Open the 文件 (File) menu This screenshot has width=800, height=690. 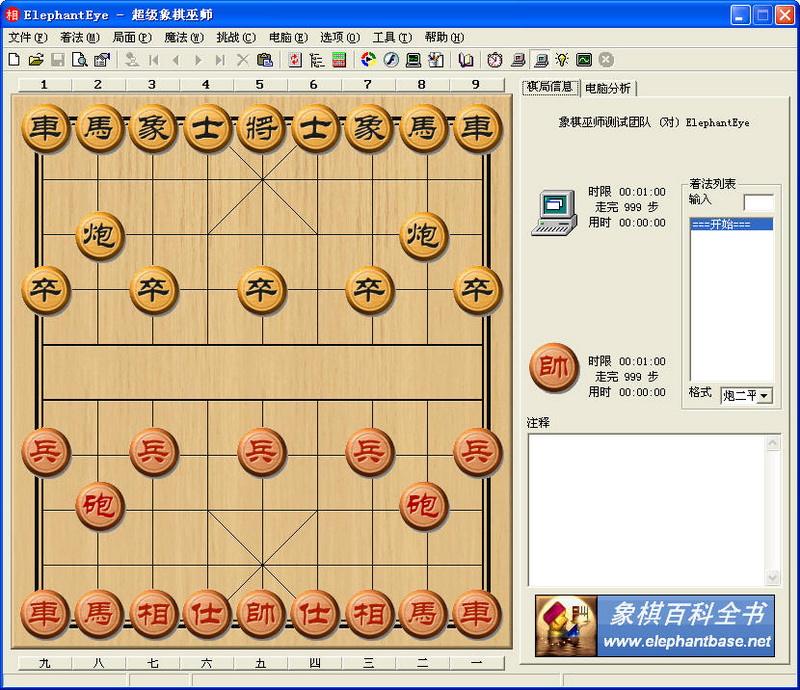point(20,37)
